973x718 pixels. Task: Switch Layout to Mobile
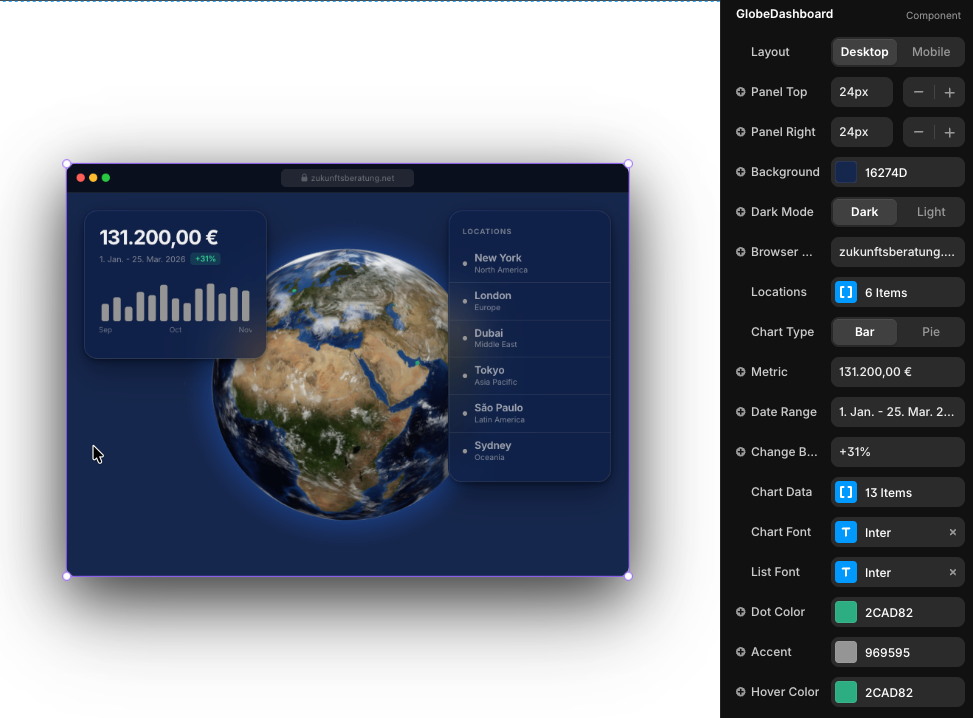[x=930, y=52]
